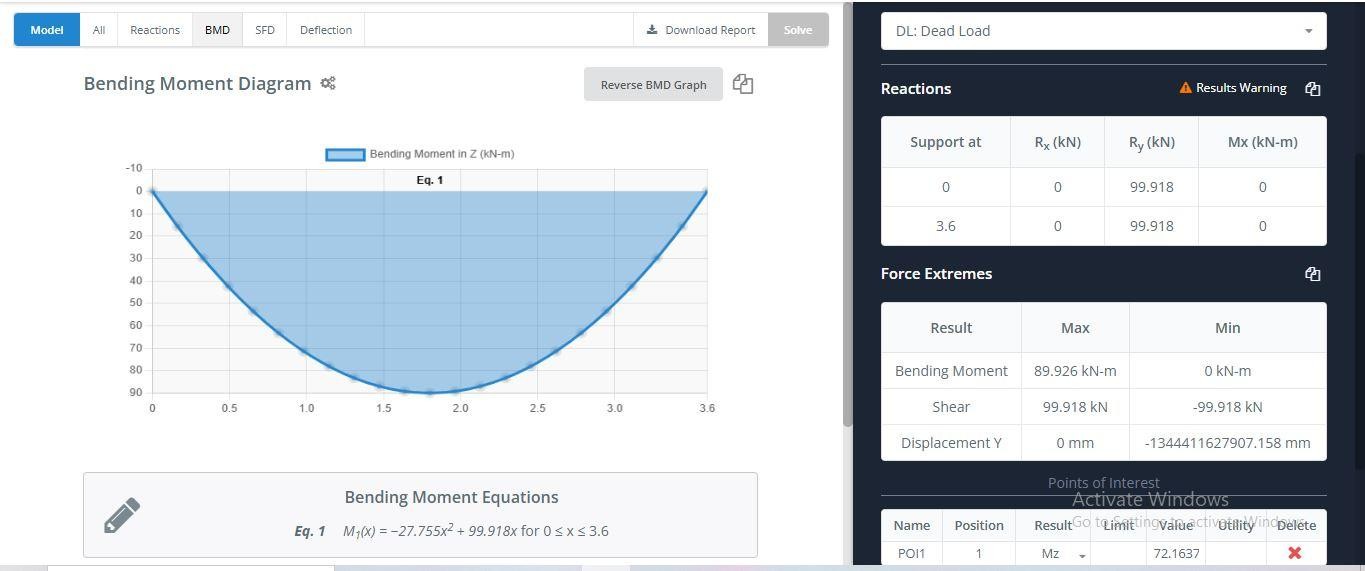Click Ry value for support at 3.6
The height and width of the screenshot is (571, 1365).
coord(1151,226)
